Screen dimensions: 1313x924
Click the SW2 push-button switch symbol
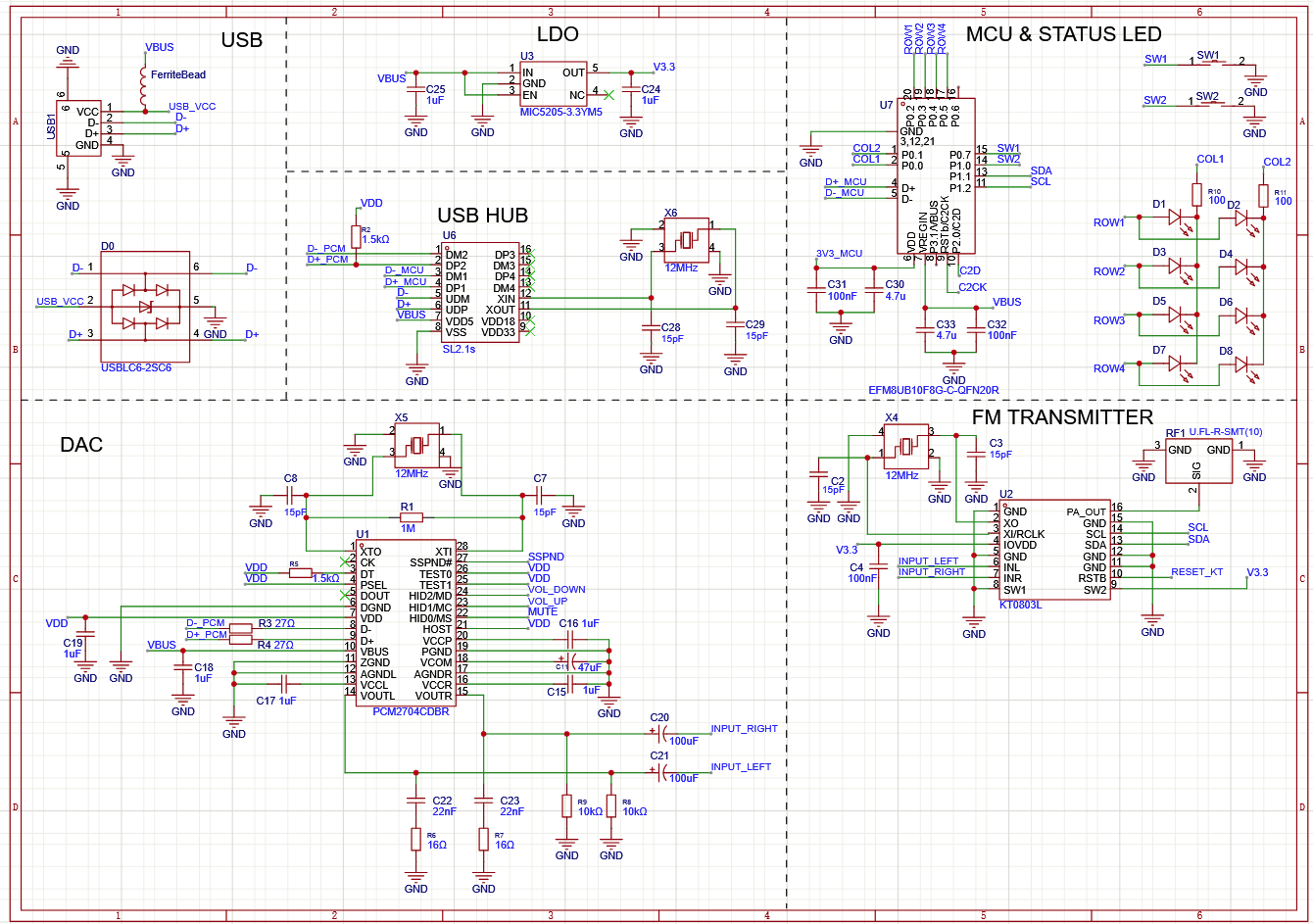coord(1216,102)
